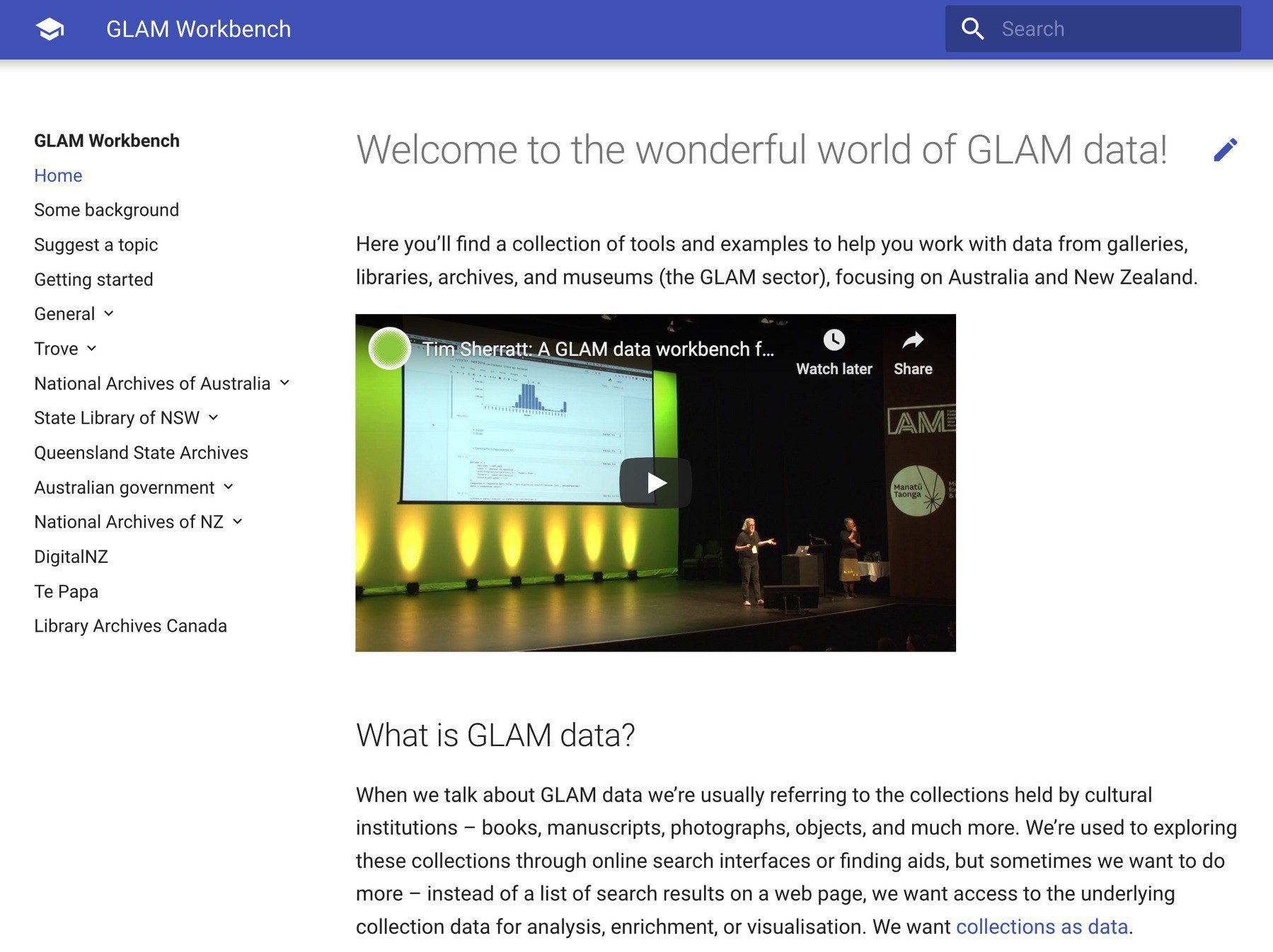Play the Tim Sherratt video
Viewport: 1273px width, 952px height.
pyautogui.click(x=655, y=483)
